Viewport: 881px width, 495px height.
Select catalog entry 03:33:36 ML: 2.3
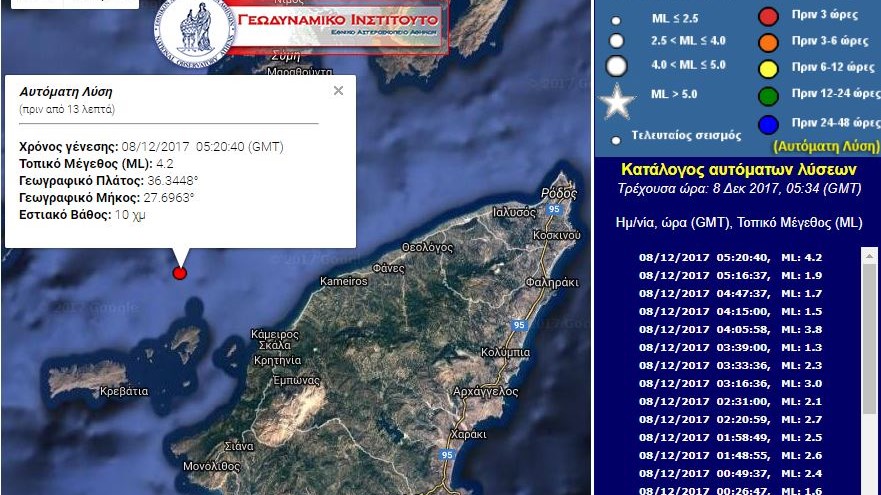[730, 365]
